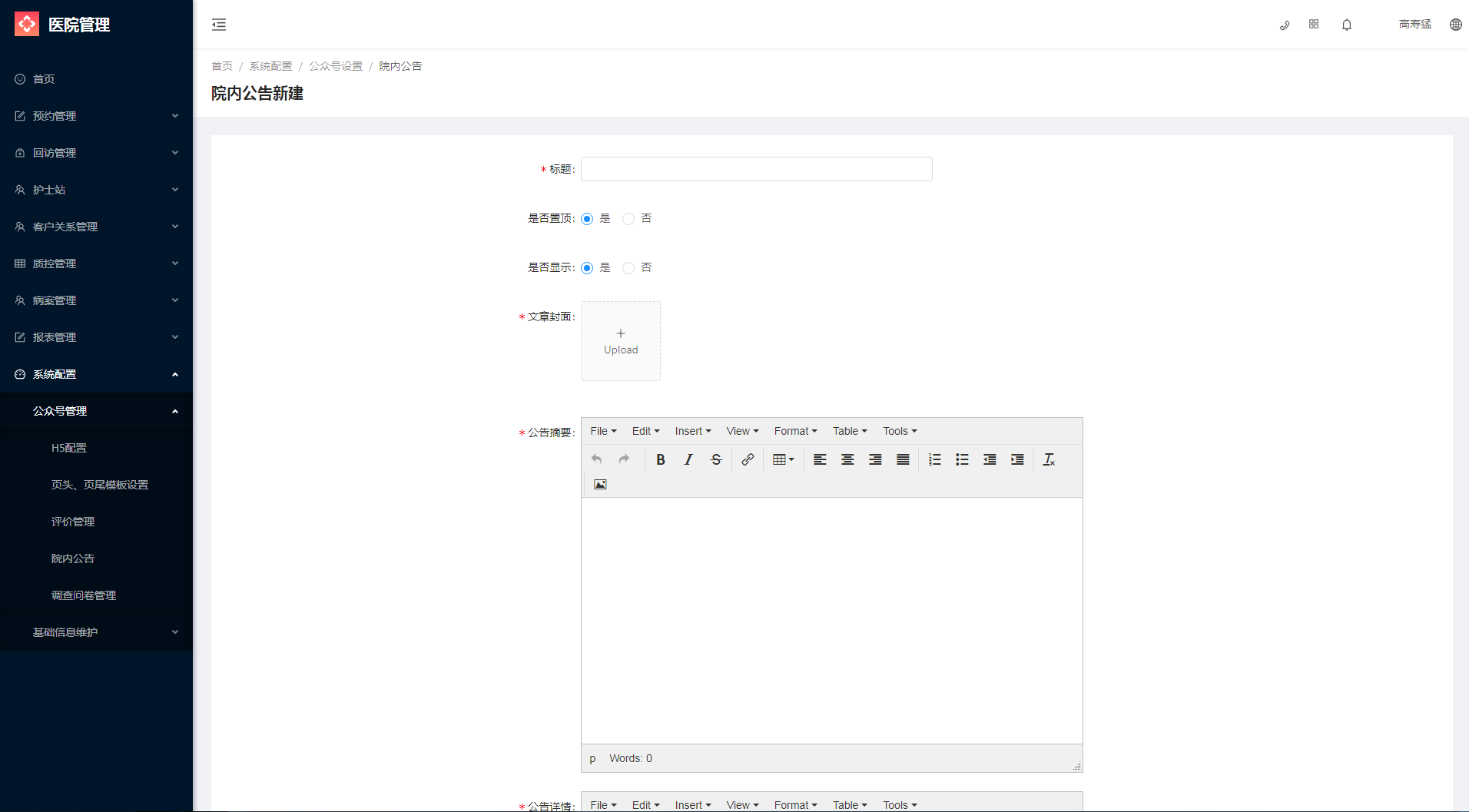
Task: Align text right in the summary editor
Action: tap(875, 459)
